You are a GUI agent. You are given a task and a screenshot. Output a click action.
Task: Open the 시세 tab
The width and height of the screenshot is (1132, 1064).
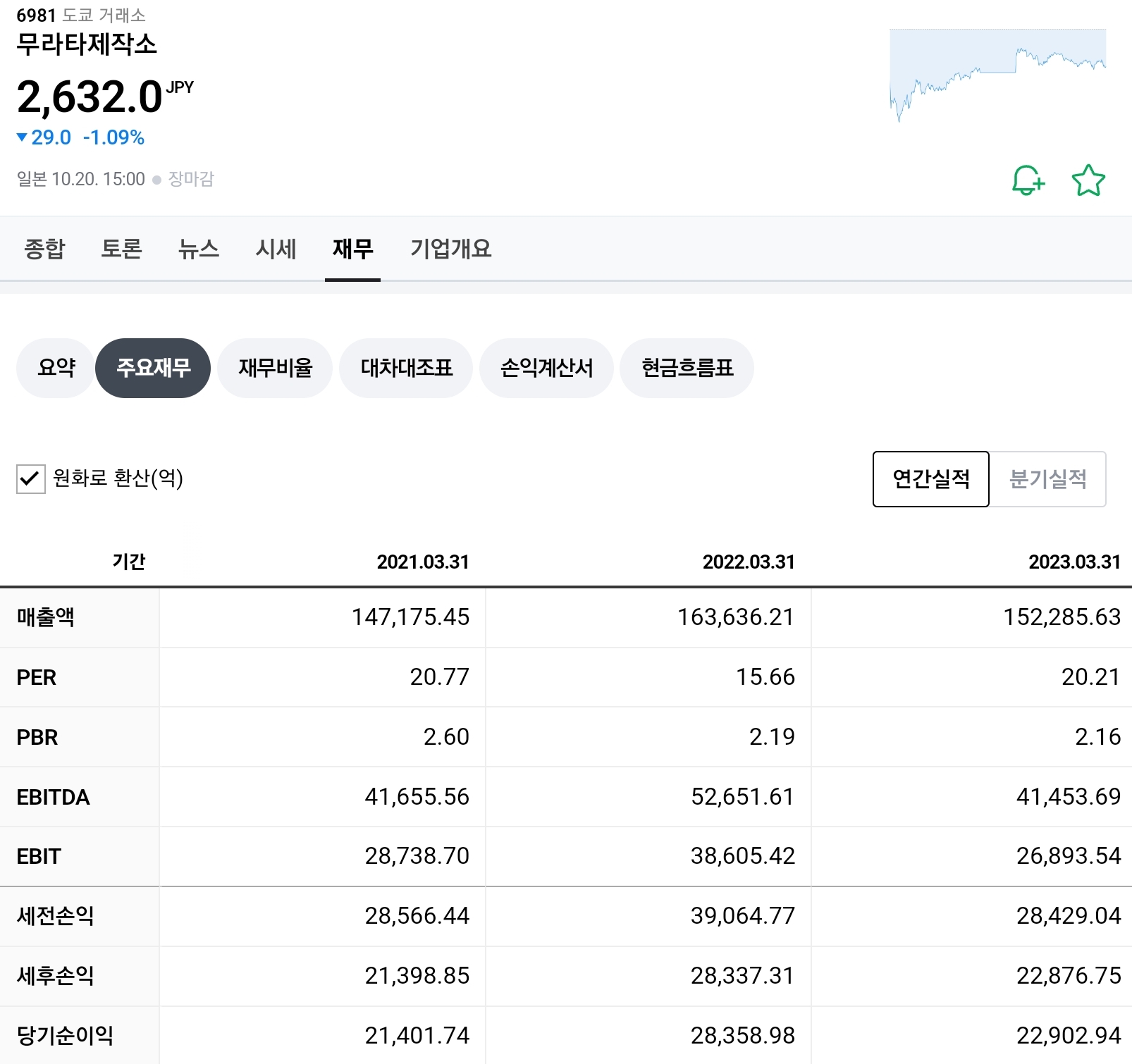(276, 249)
